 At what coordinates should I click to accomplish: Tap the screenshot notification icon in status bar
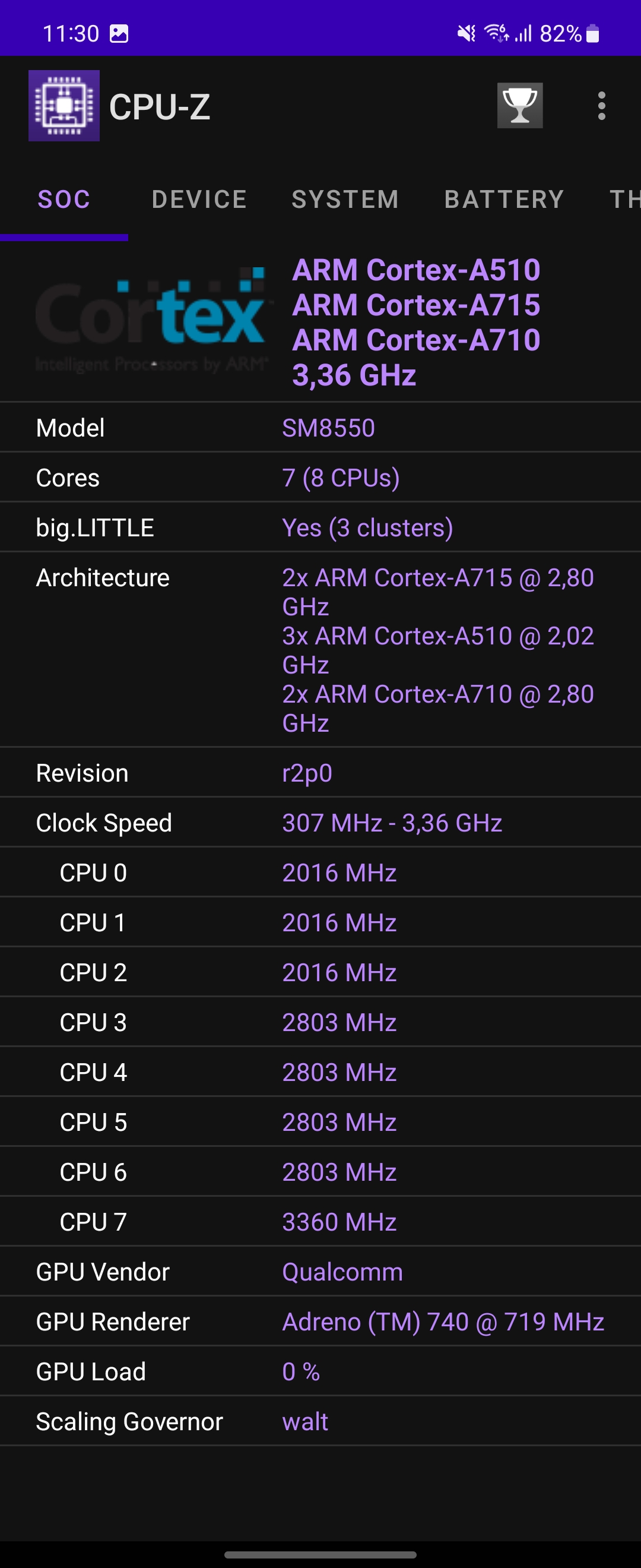[x=119, y=33]
